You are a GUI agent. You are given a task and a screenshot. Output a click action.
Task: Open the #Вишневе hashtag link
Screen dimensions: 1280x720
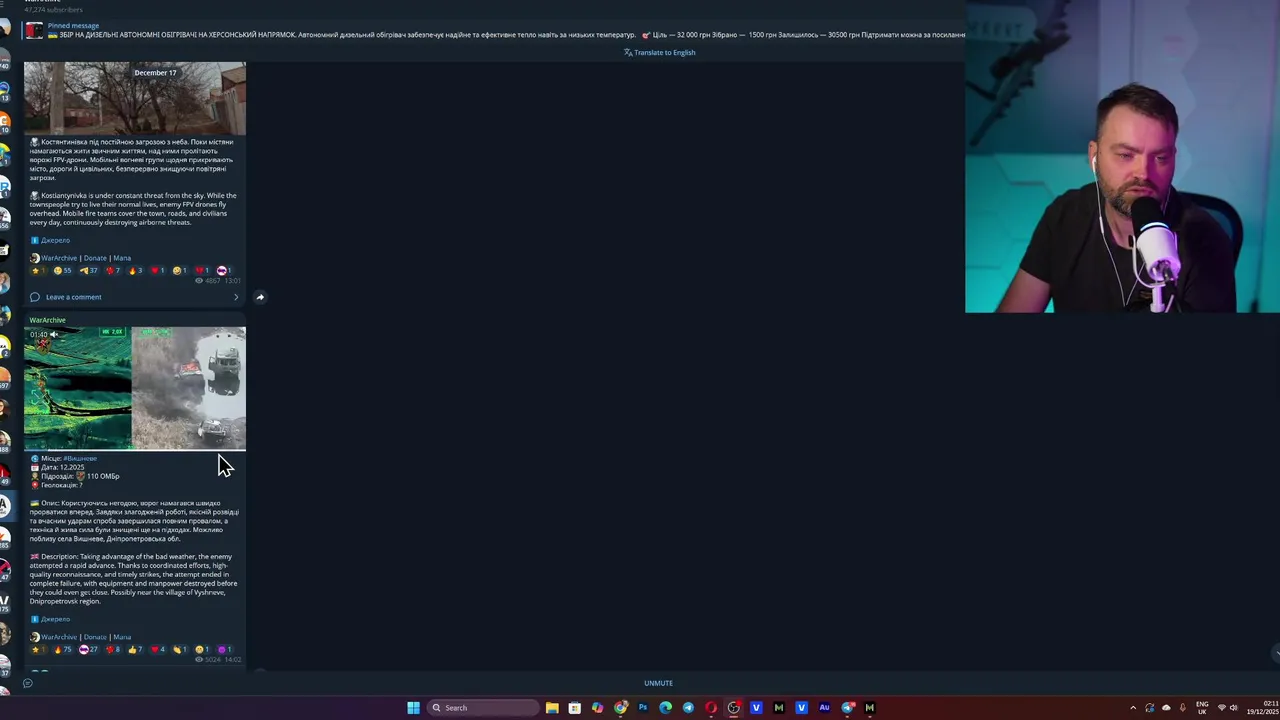pos(80,458)
